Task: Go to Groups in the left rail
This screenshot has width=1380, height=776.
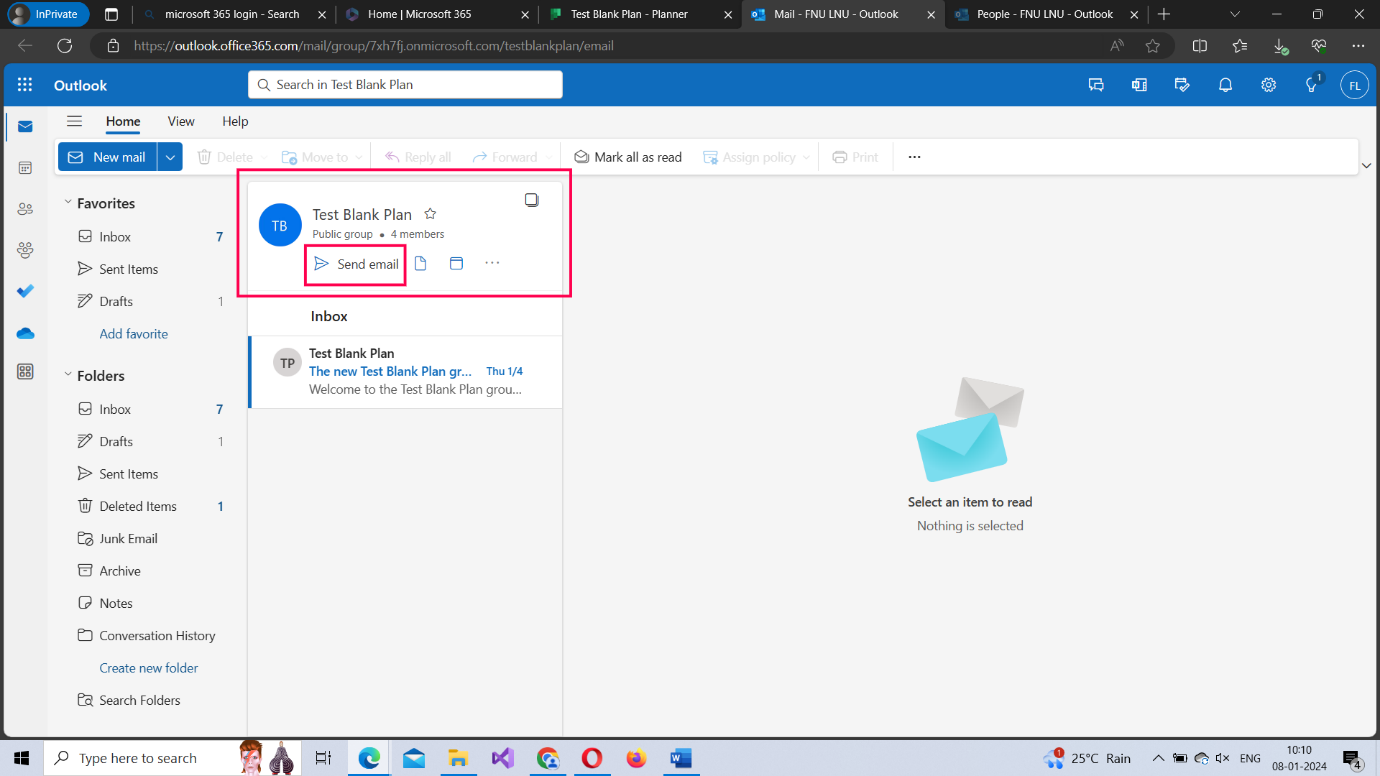Action: coord(25,250)
